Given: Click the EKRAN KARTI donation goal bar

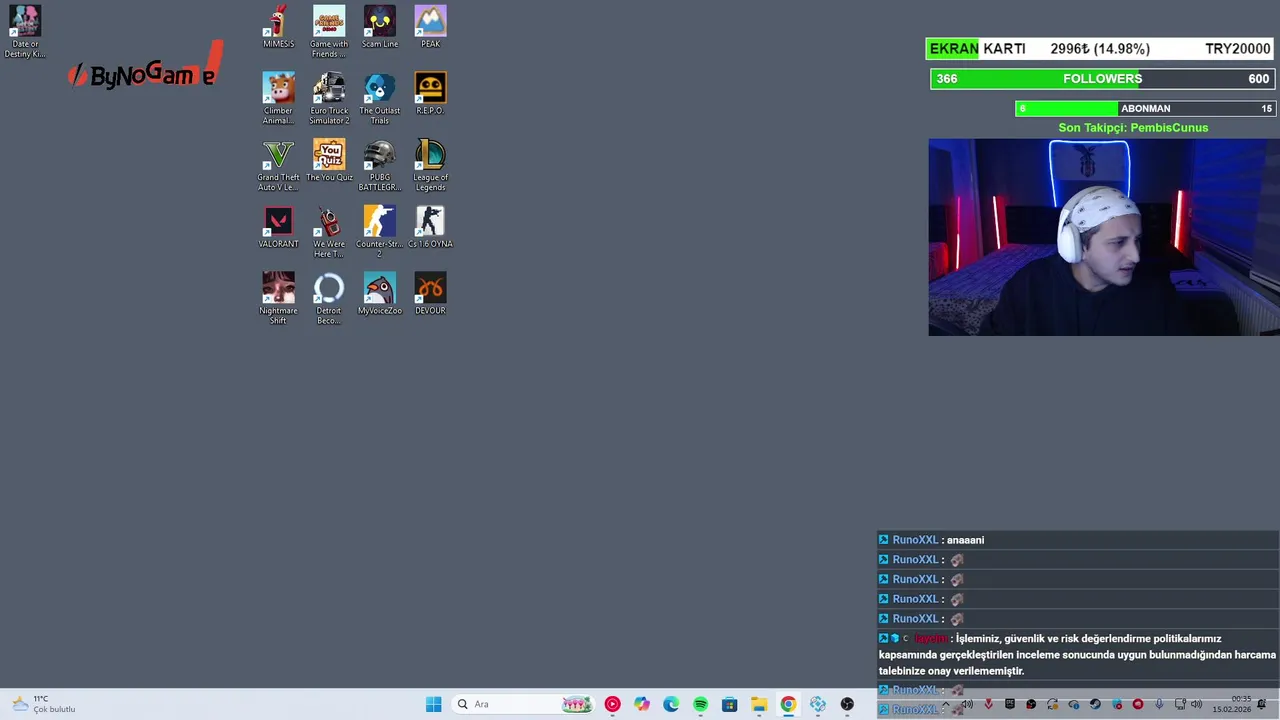Looking at the screenshot, I should point(1099,49).
